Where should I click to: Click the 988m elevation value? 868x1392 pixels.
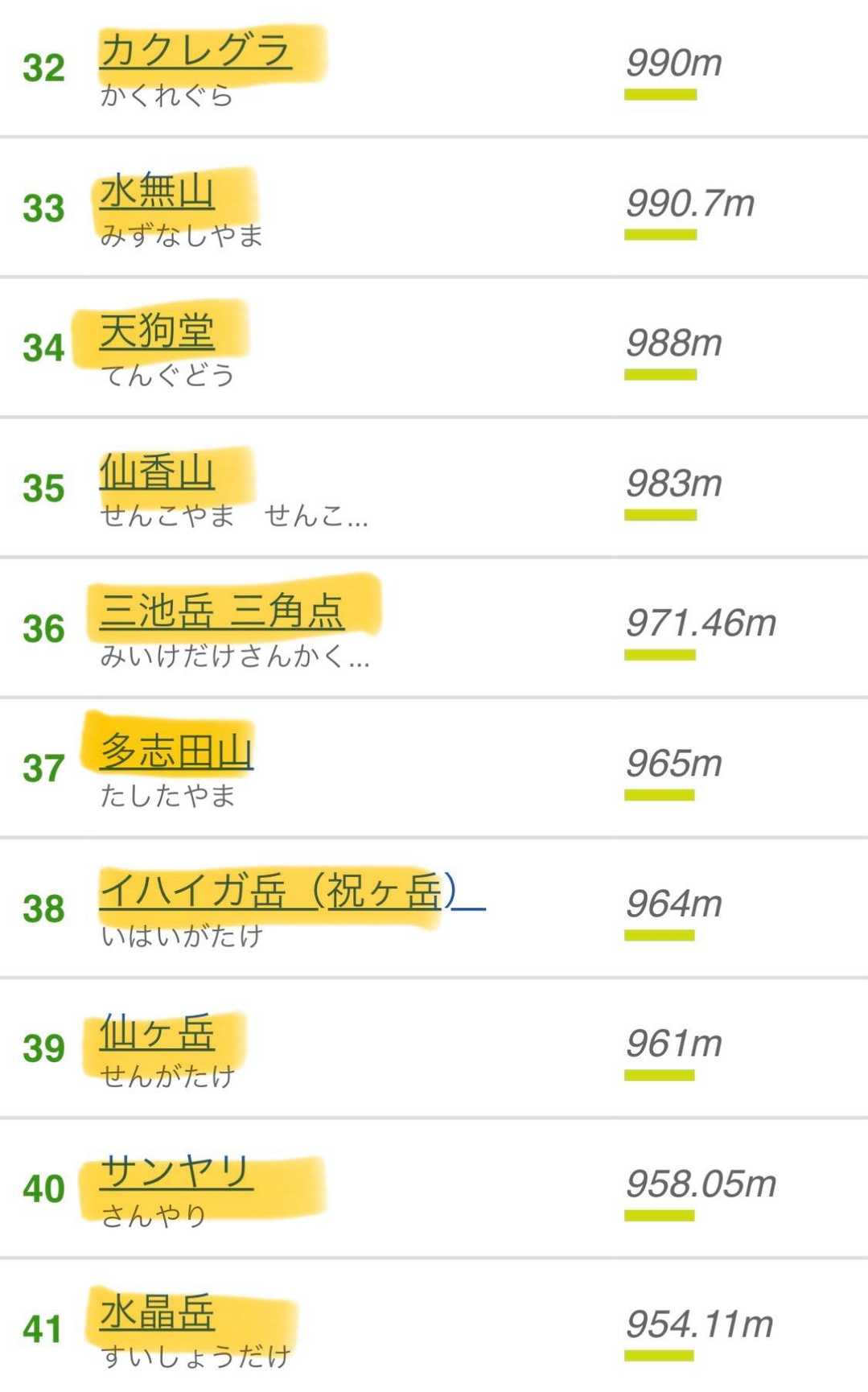pos(674,343)
